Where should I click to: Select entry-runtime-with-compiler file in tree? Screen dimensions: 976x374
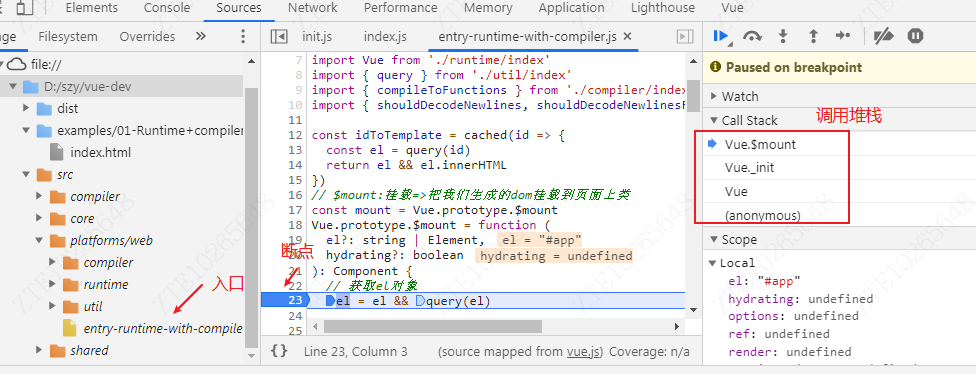[162, 329]
